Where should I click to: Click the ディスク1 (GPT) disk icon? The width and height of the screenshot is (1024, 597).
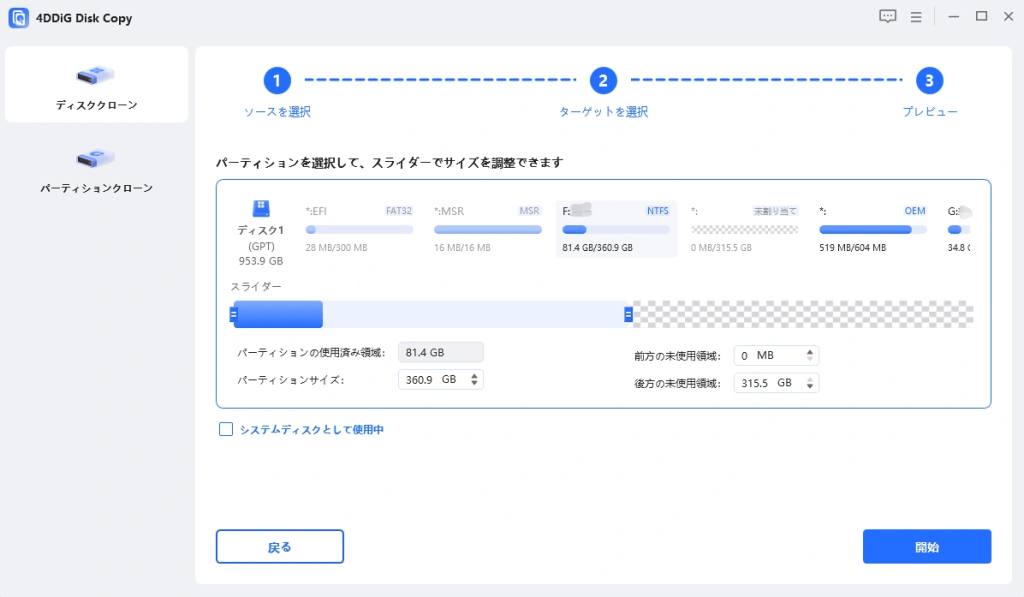(x=263, y=207)
